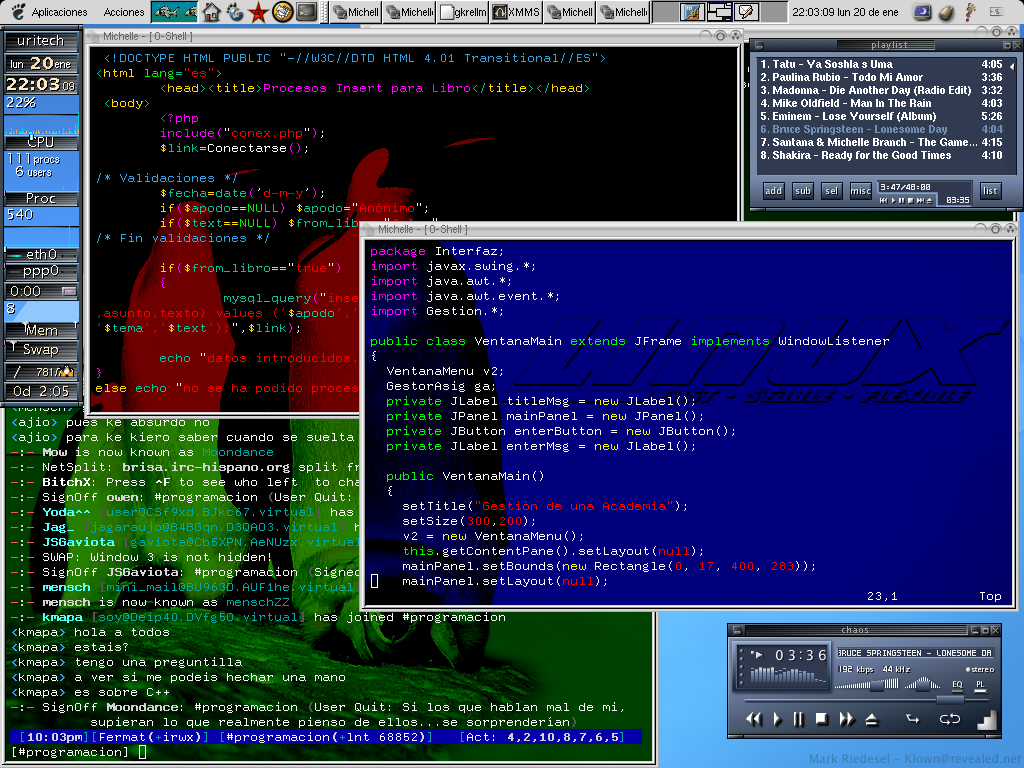Click the playlist 'misc' button
Screen dimensions: 1024x768
point(860,191)
